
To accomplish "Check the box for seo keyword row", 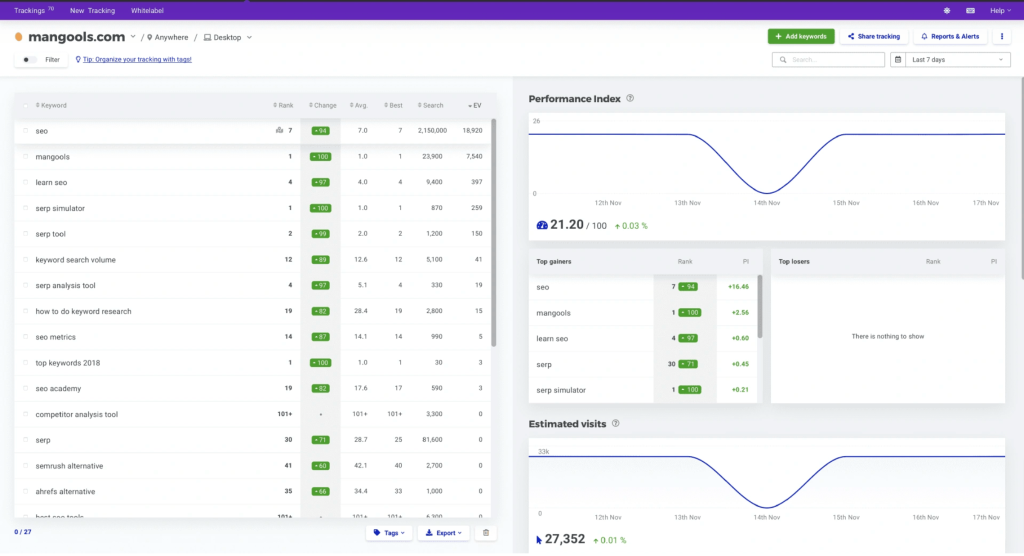I will (x=26, y=131).
